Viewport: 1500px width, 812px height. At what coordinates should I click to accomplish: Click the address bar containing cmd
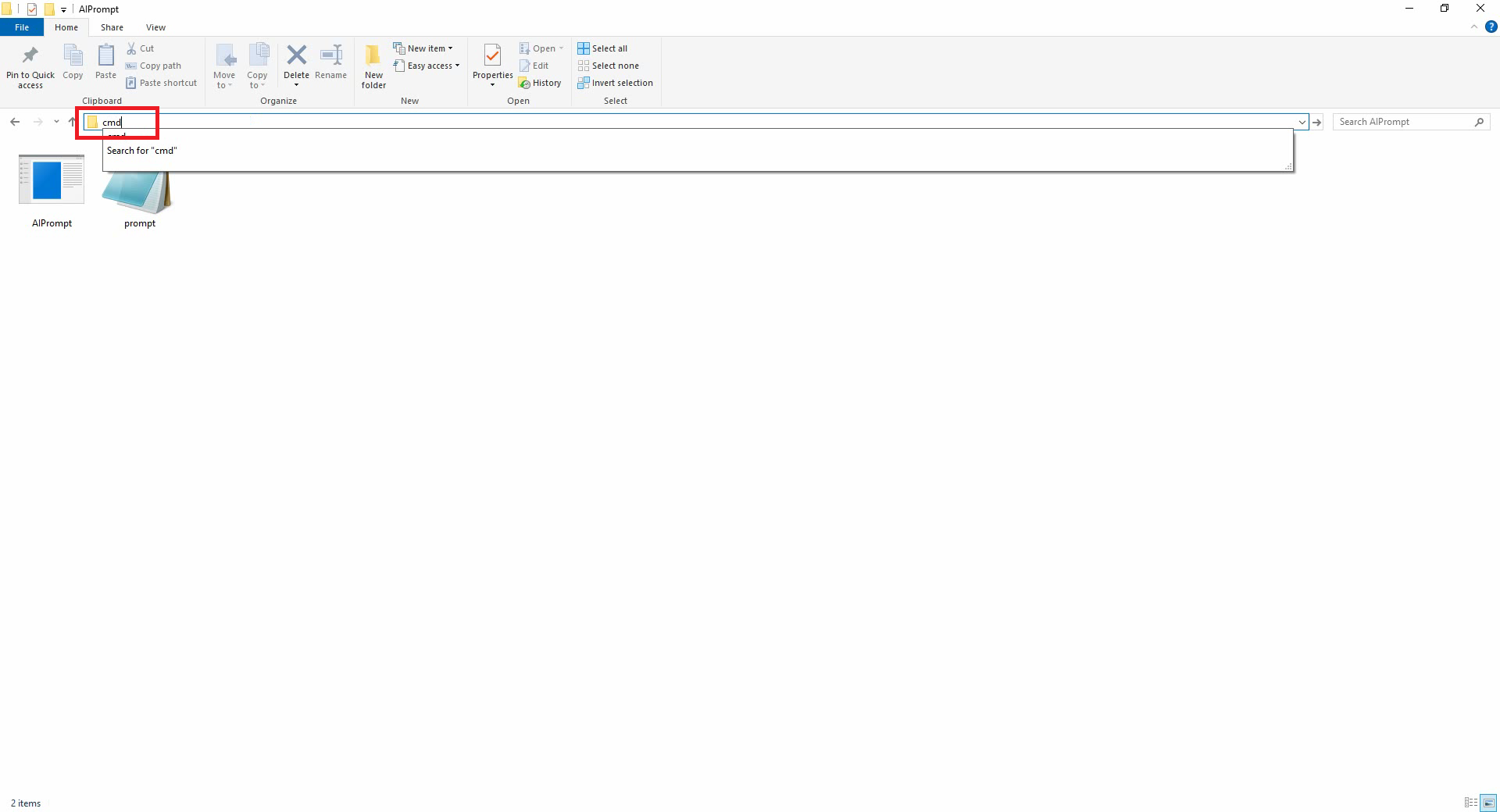click(x=696, y=122)
